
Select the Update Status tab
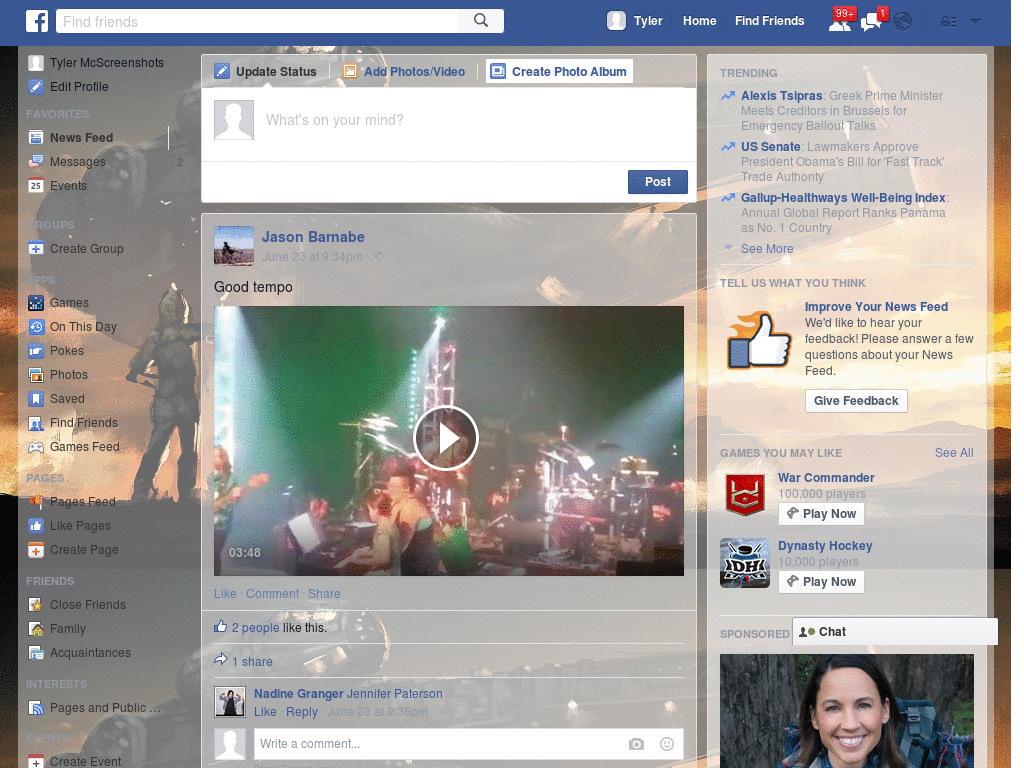tap(266, 71)
